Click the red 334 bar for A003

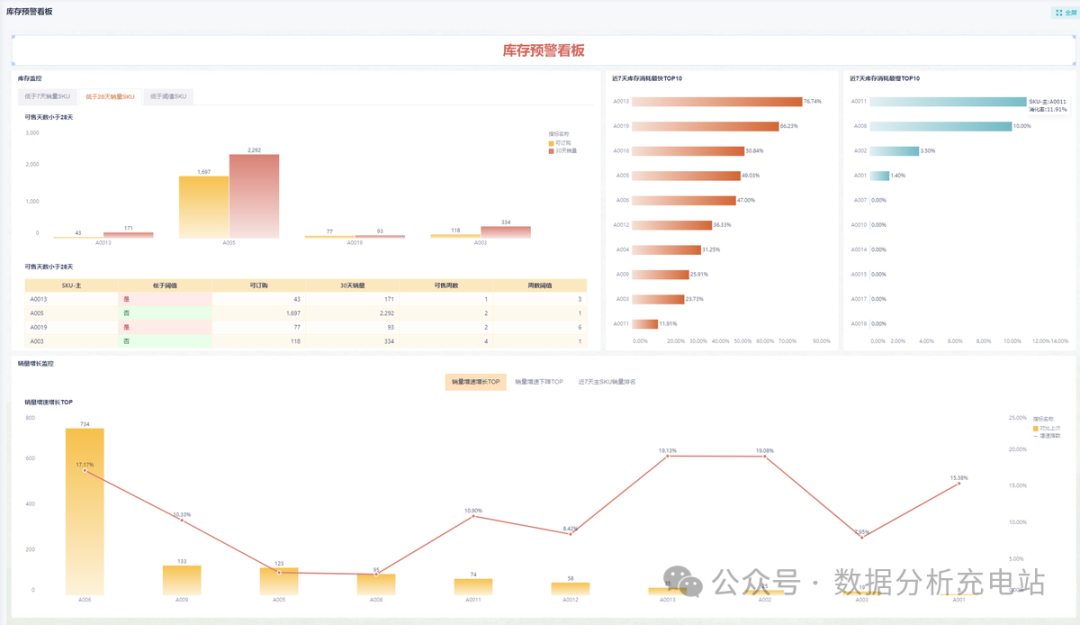[506, 232]
